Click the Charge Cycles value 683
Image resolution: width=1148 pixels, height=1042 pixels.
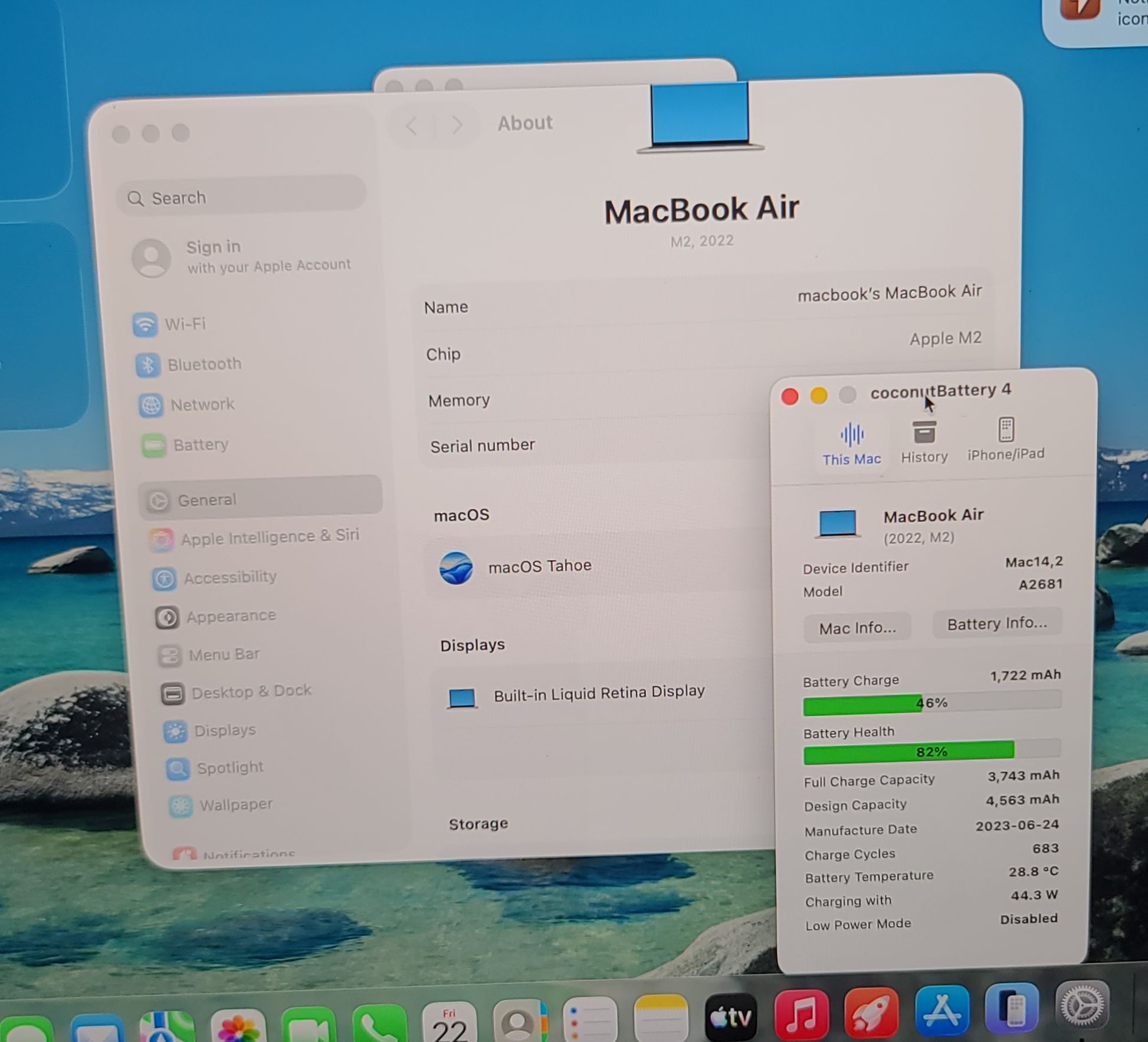coord(1045,848)
